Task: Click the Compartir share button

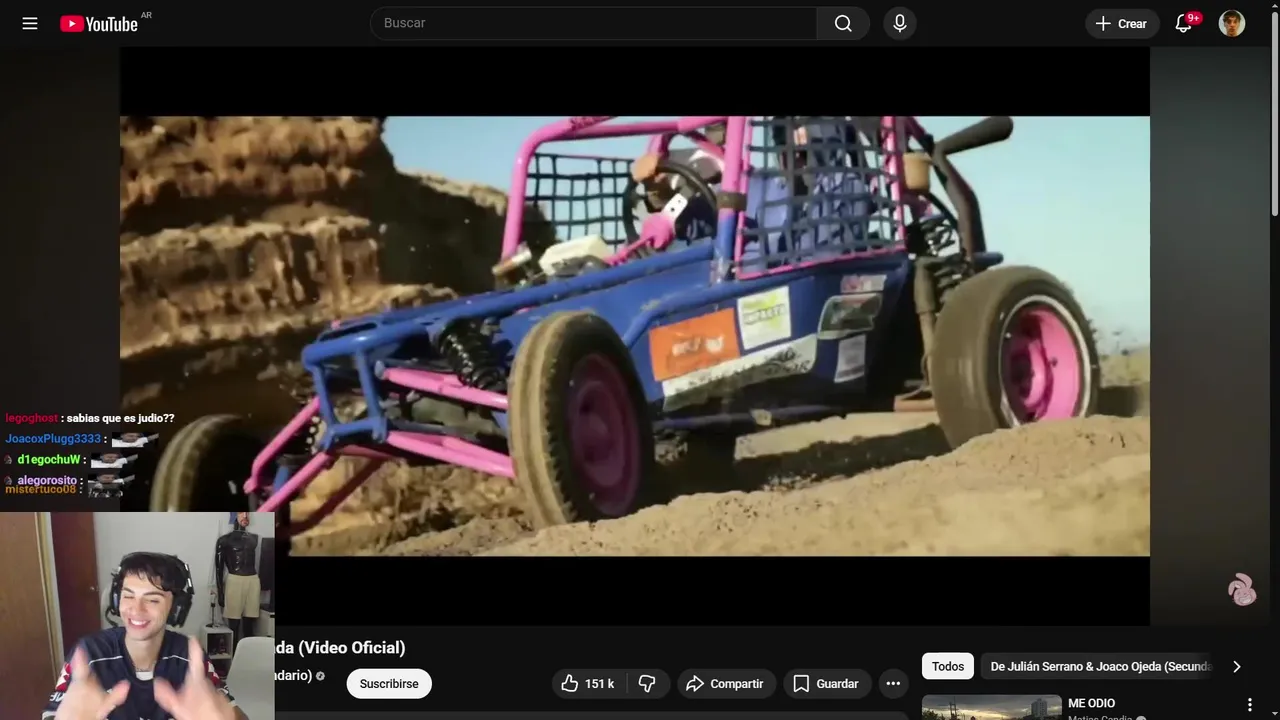Action: point(726,684)
